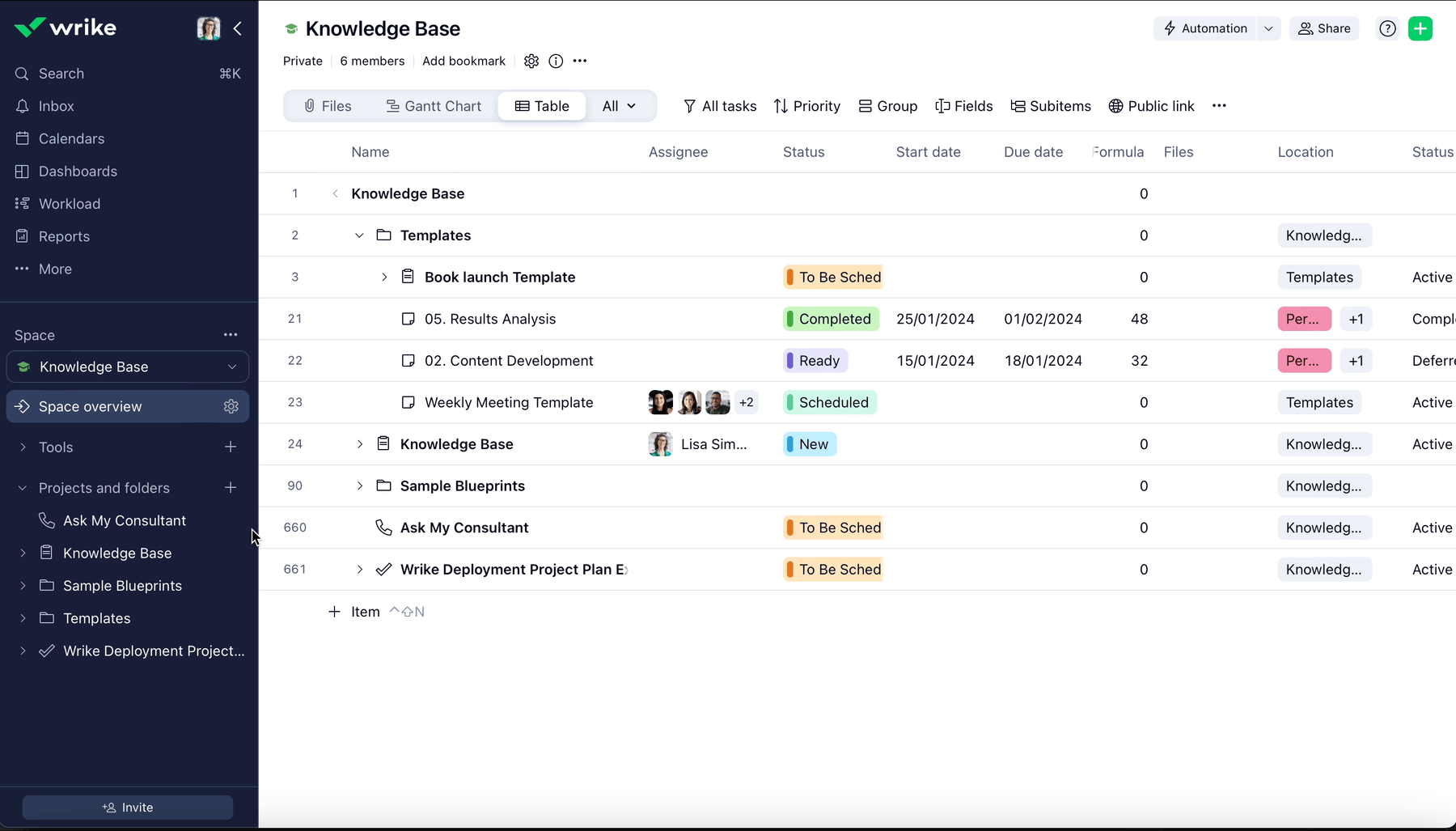This screenshot has height=831, width=1456.
Task: Open the info icon beside settings gear
Action: click(556, 61)
